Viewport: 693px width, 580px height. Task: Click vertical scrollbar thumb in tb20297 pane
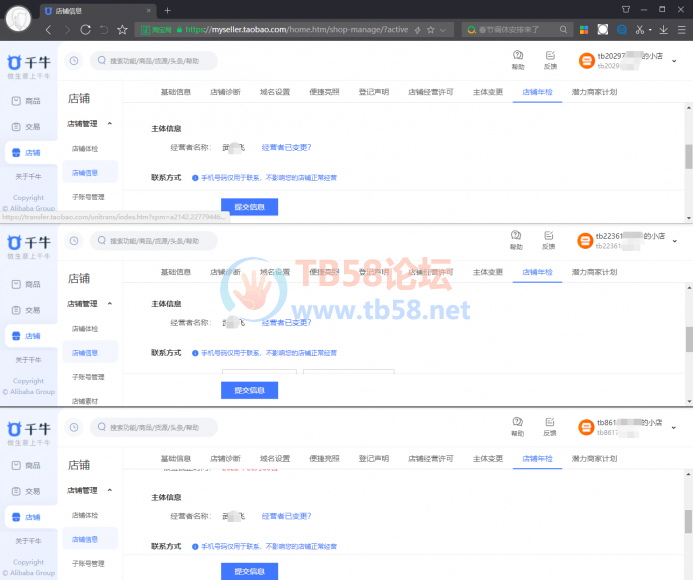689,156
